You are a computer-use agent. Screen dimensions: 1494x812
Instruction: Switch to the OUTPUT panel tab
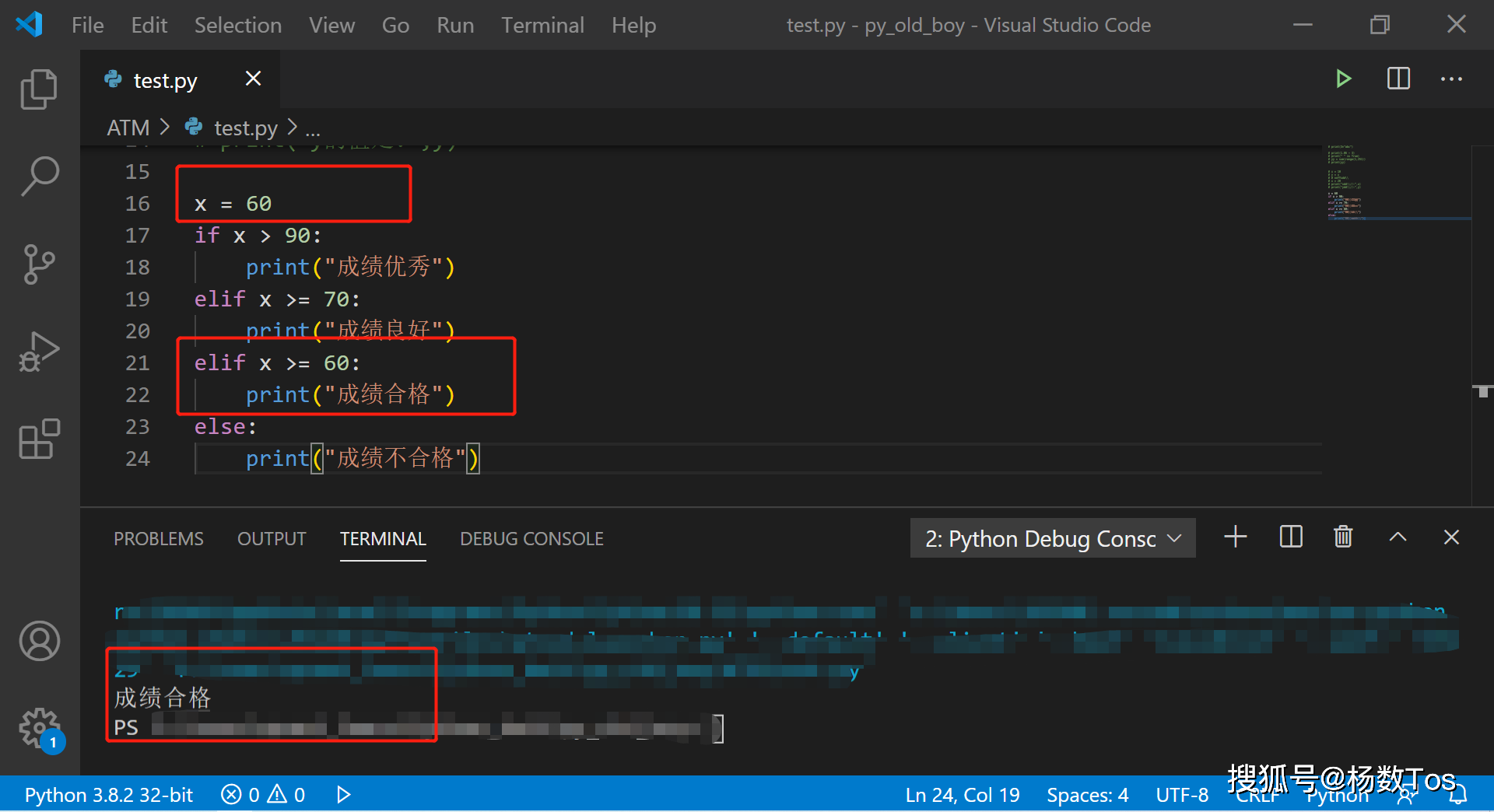pyautogui.click(x=272, y=538)
